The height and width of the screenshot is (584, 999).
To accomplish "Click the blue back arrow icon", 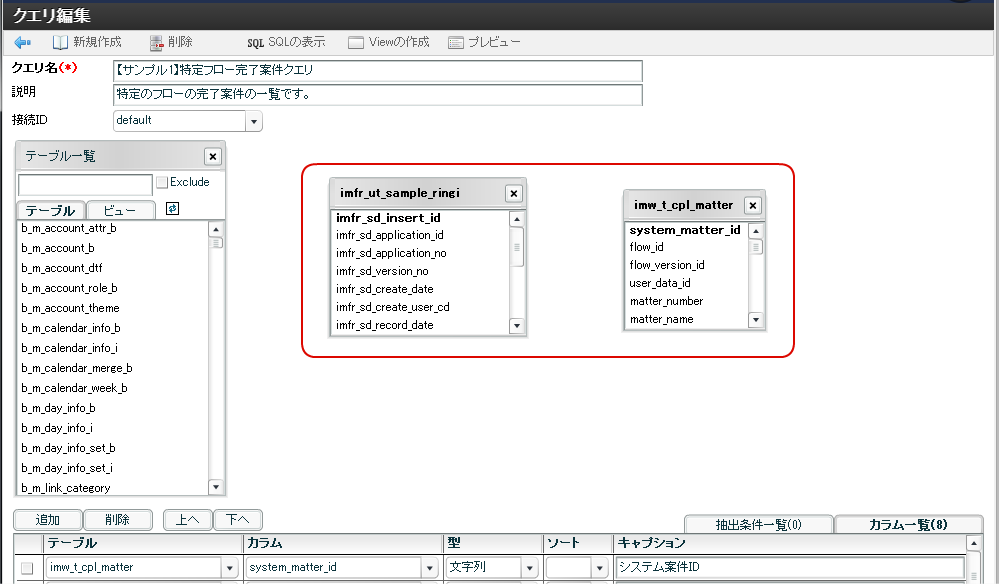I will (x=23, y=43).
